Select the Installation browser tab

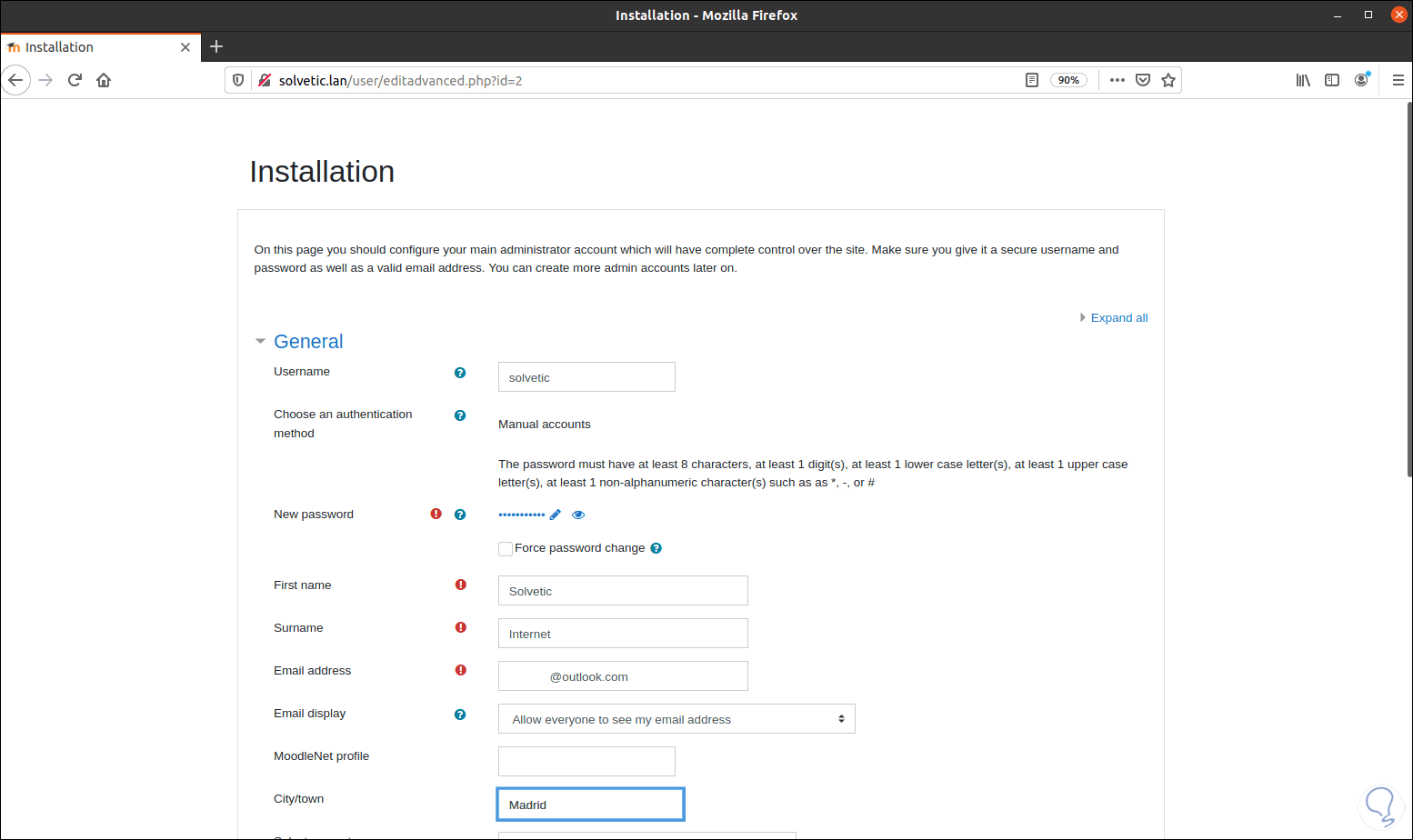coord(91,47)
